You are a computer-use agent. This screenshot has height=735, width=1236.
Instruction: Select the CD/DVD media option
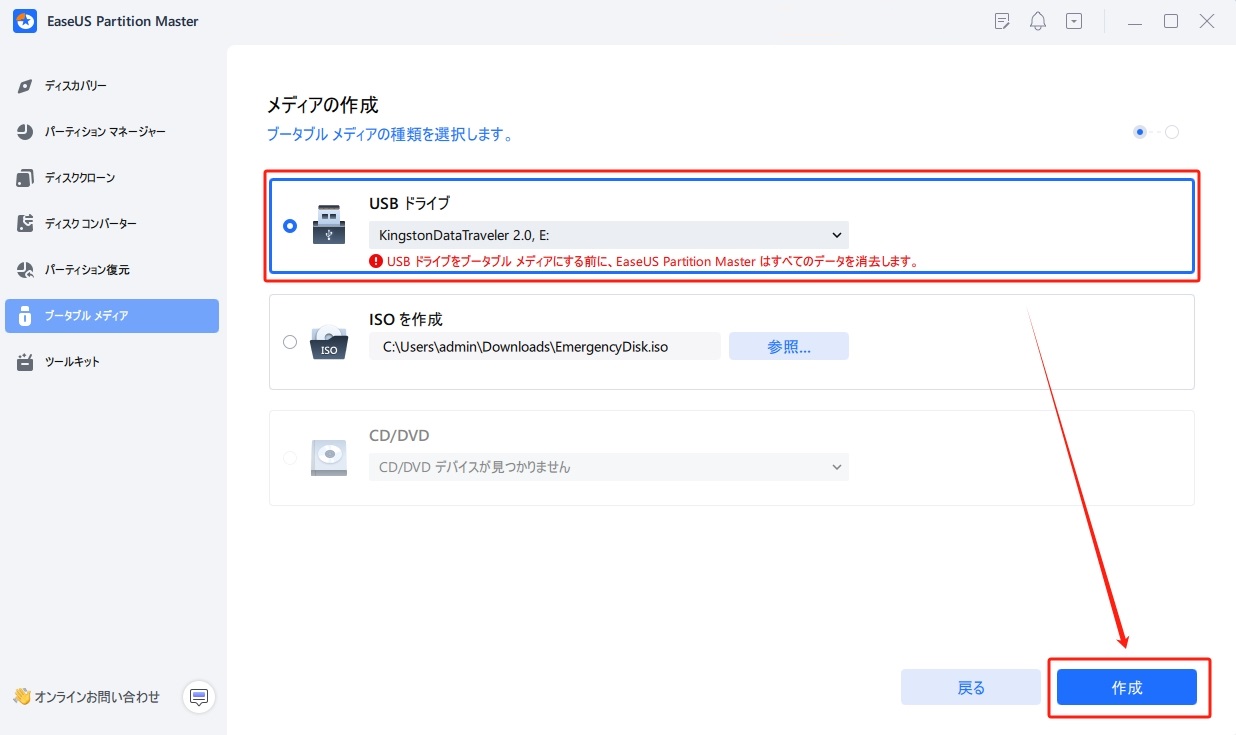pyautogui.click(x=290, y=458)
